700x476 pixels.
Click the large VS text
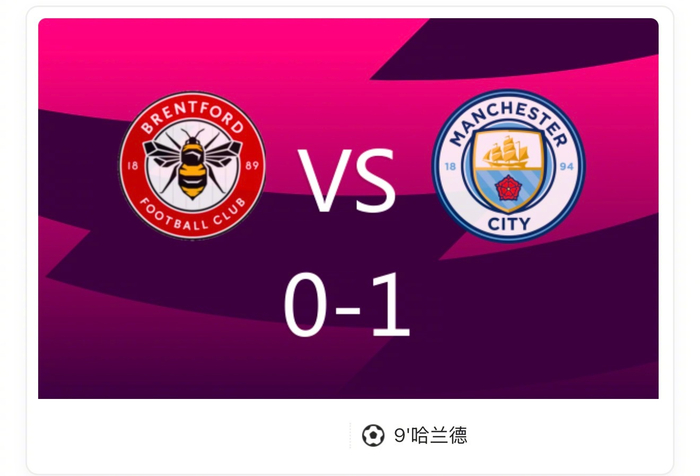[x=347, y=181]
